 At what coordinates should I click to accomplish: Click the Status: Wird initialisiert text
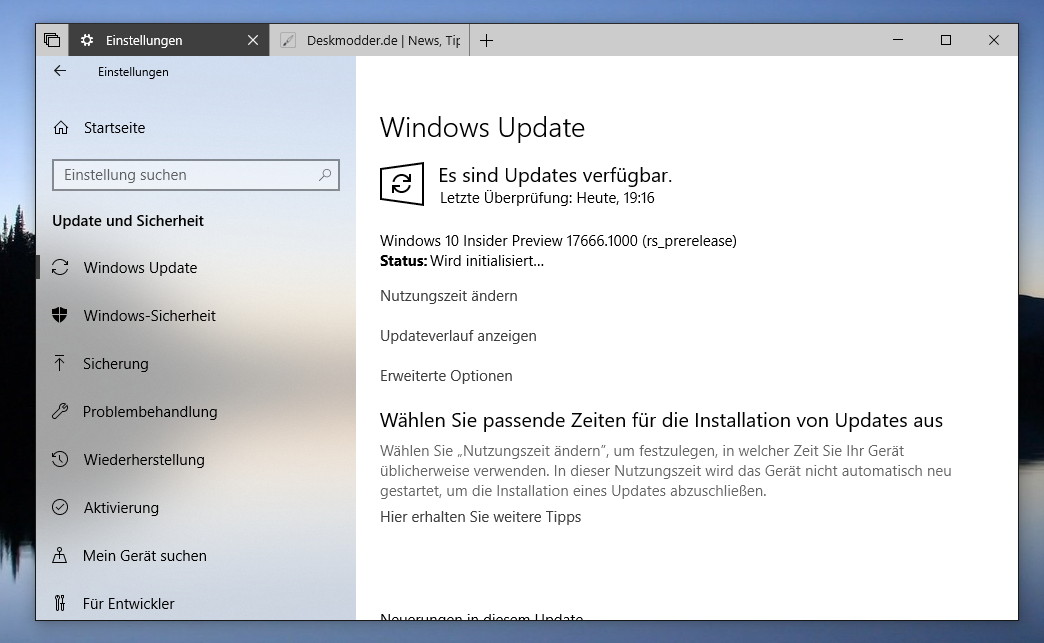click(x=462, y=261)
